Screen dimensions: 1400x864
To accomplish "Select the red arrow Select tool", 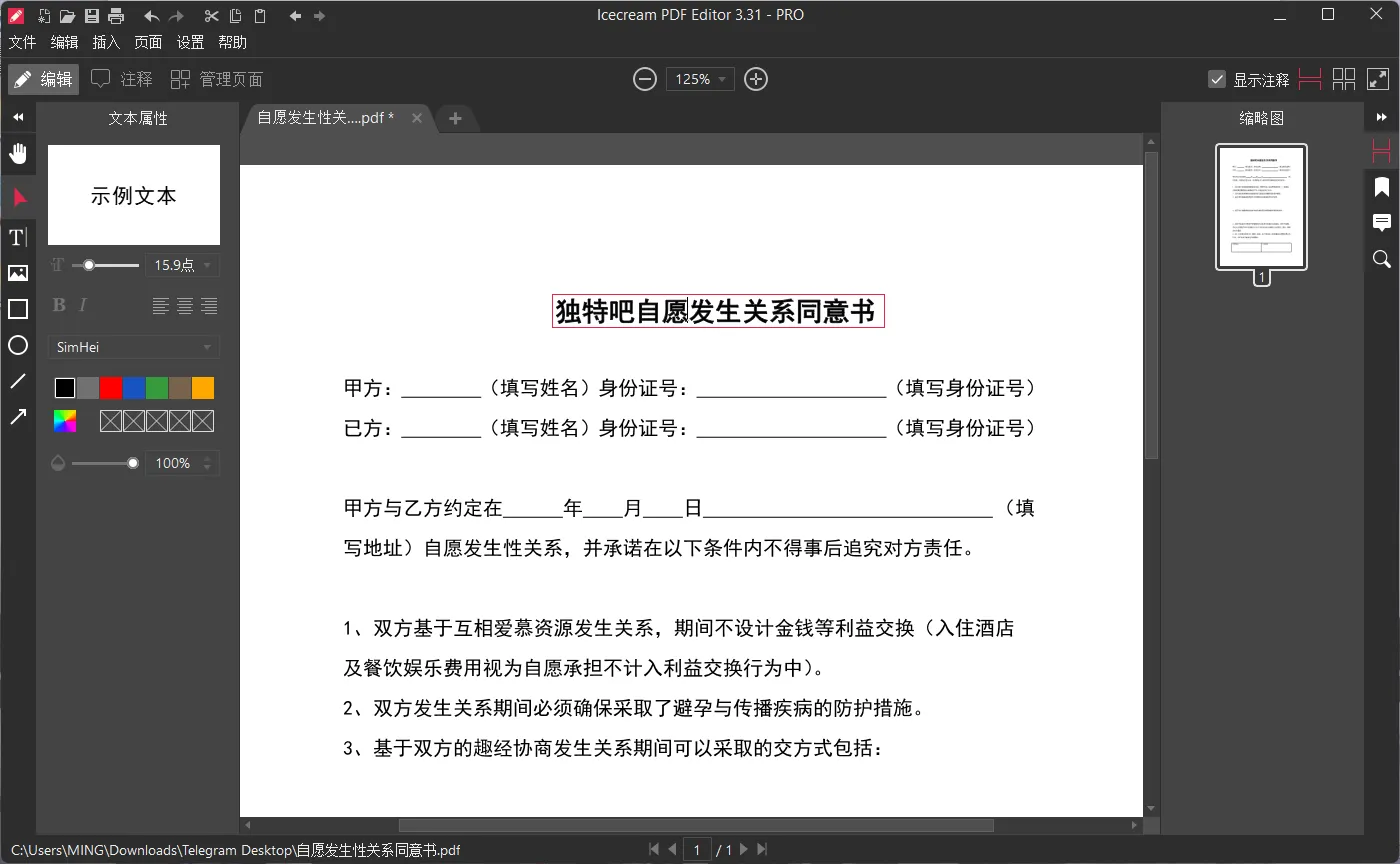I will click(x=18, y=197).
